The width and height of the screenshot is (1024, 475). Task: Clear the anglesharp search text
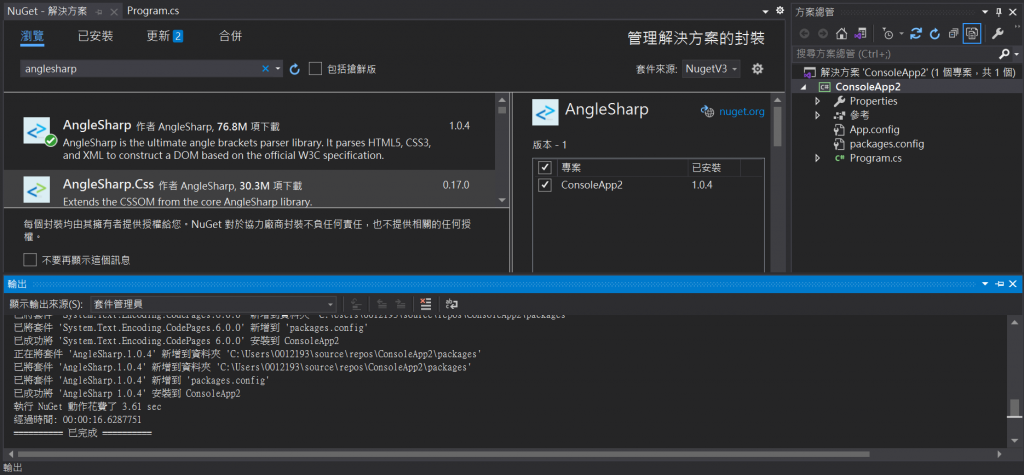[265, 69]
